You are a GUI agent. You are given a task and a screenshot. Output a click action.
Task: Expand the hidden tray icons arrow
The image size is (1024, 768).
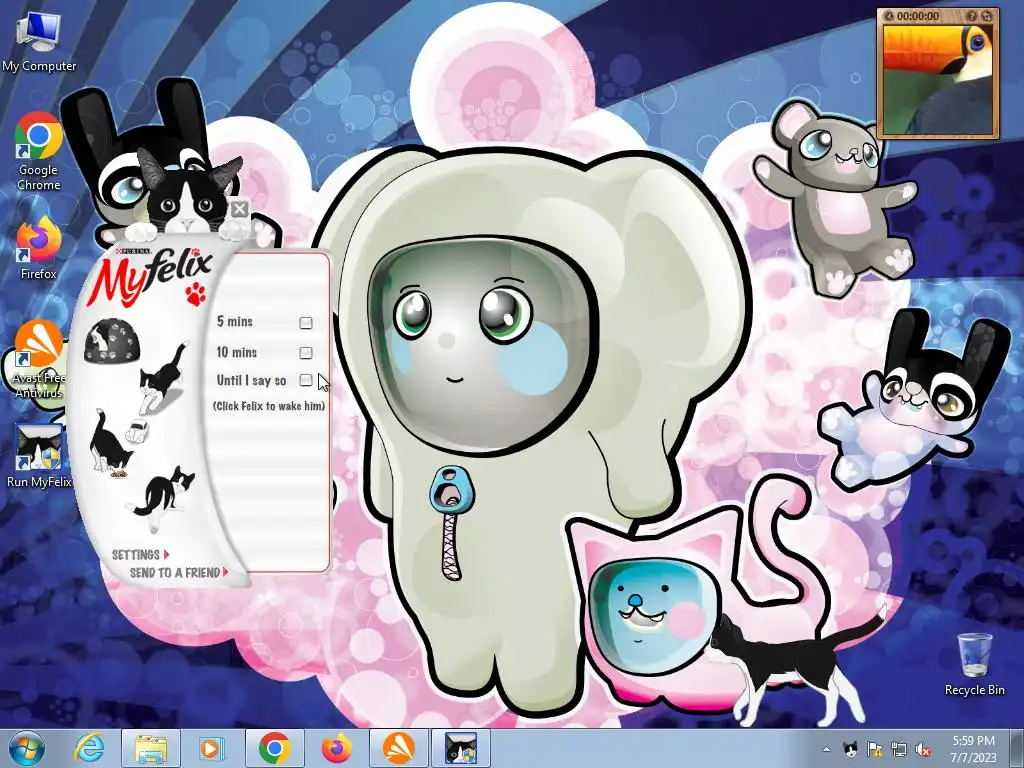click(826, 749)
